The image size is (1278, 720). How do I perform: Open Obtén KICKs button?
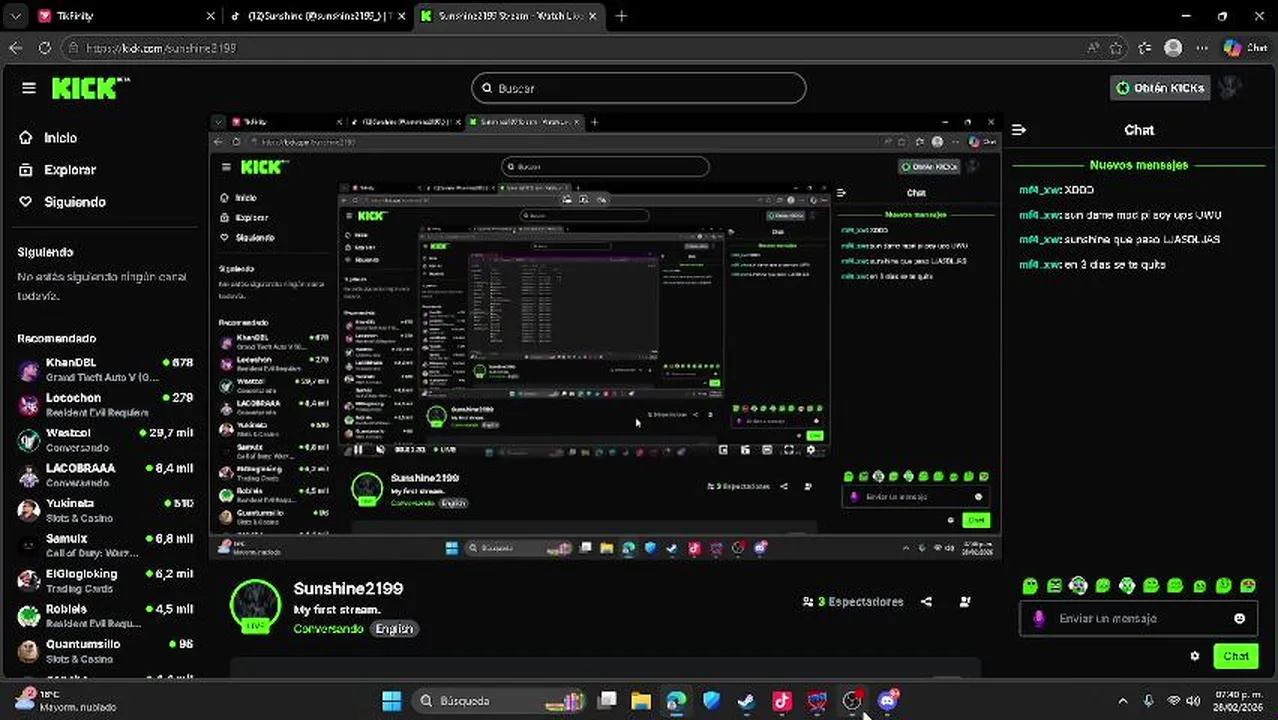[x=1161, y=88]
